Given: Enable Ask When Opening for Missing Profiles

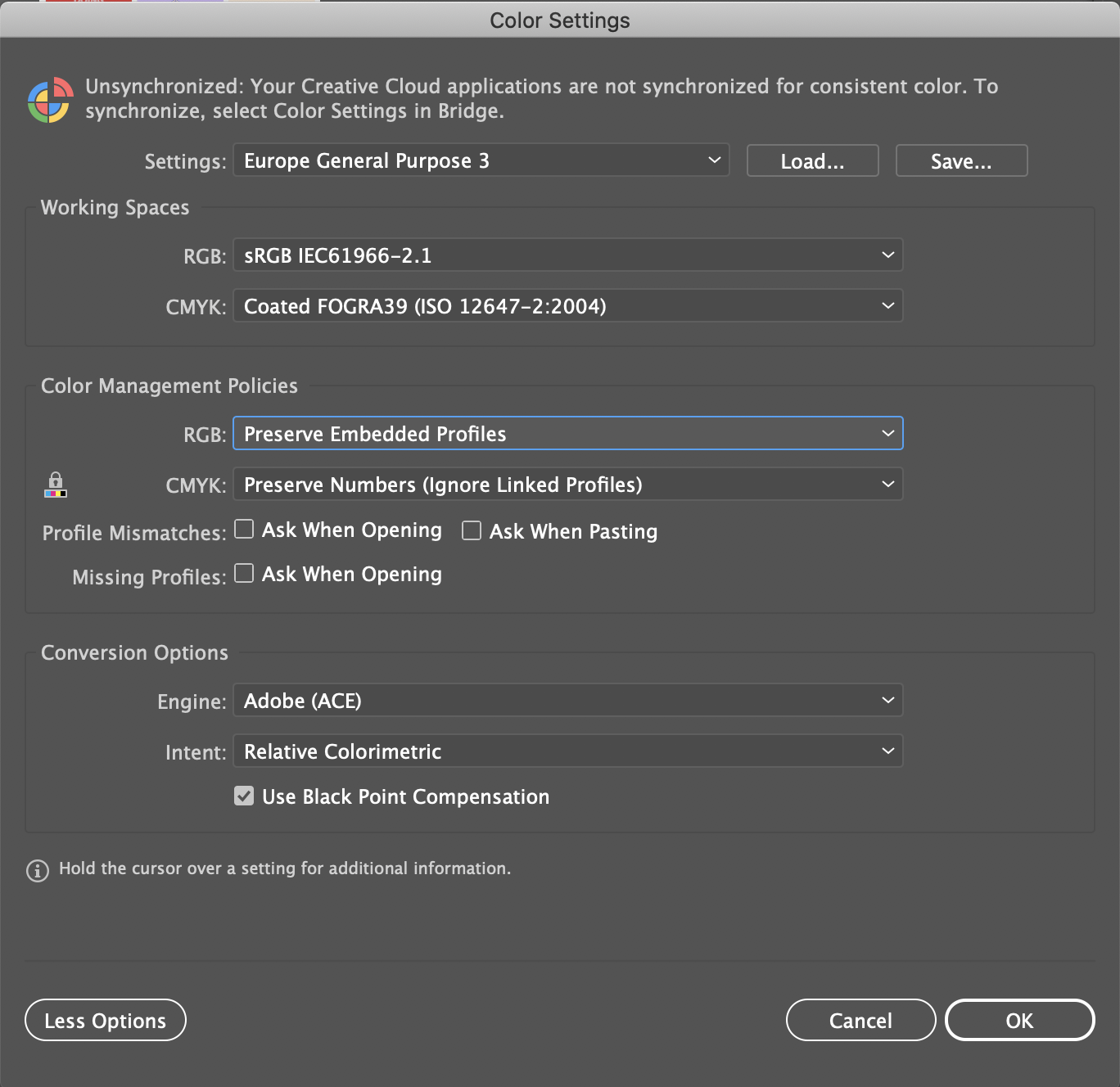Looking at the screenshot, I should (243, 573).
